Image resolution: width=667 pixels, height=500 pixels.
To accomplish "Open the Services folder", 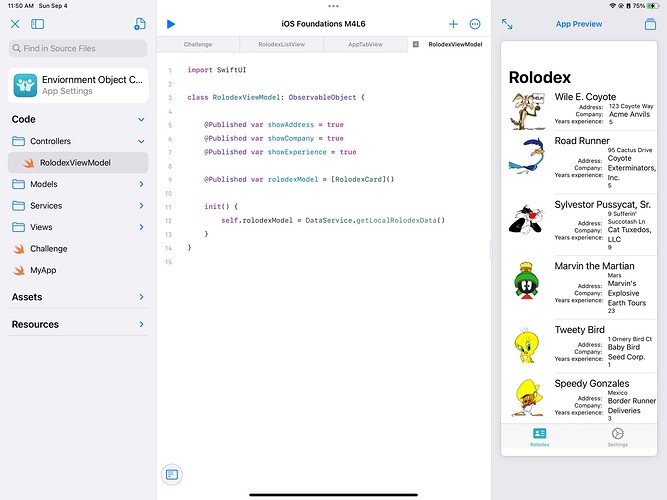I will (46, 206).
